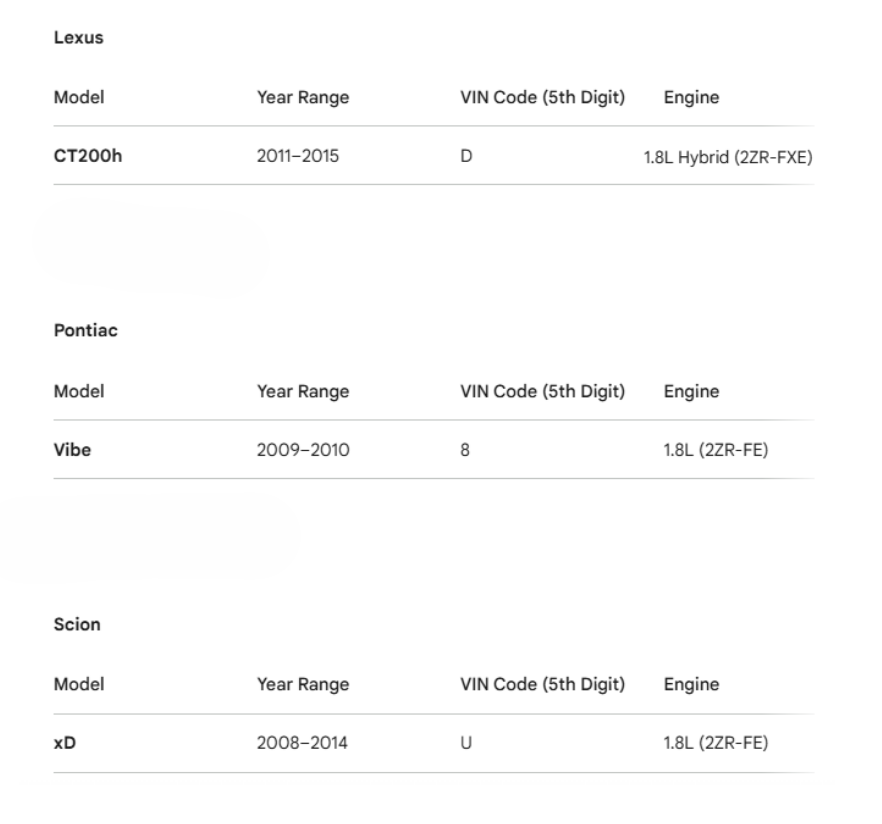
Task: Select VIN code 8 in Pontiac table
Action: pyautogui.click(x=465, y=450)
